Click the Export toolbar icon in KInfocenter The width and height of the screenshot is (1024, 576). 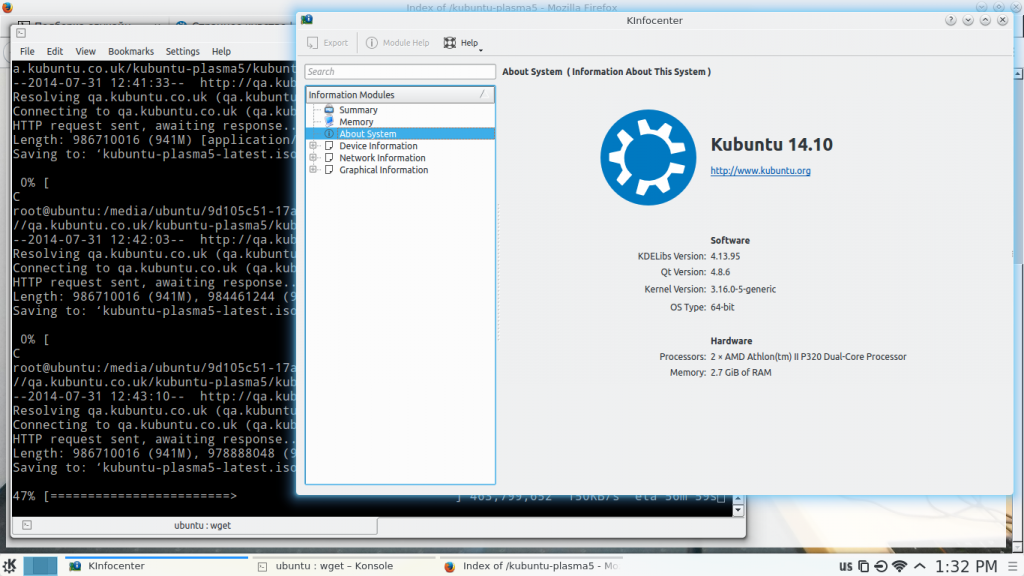coord(327,43)
